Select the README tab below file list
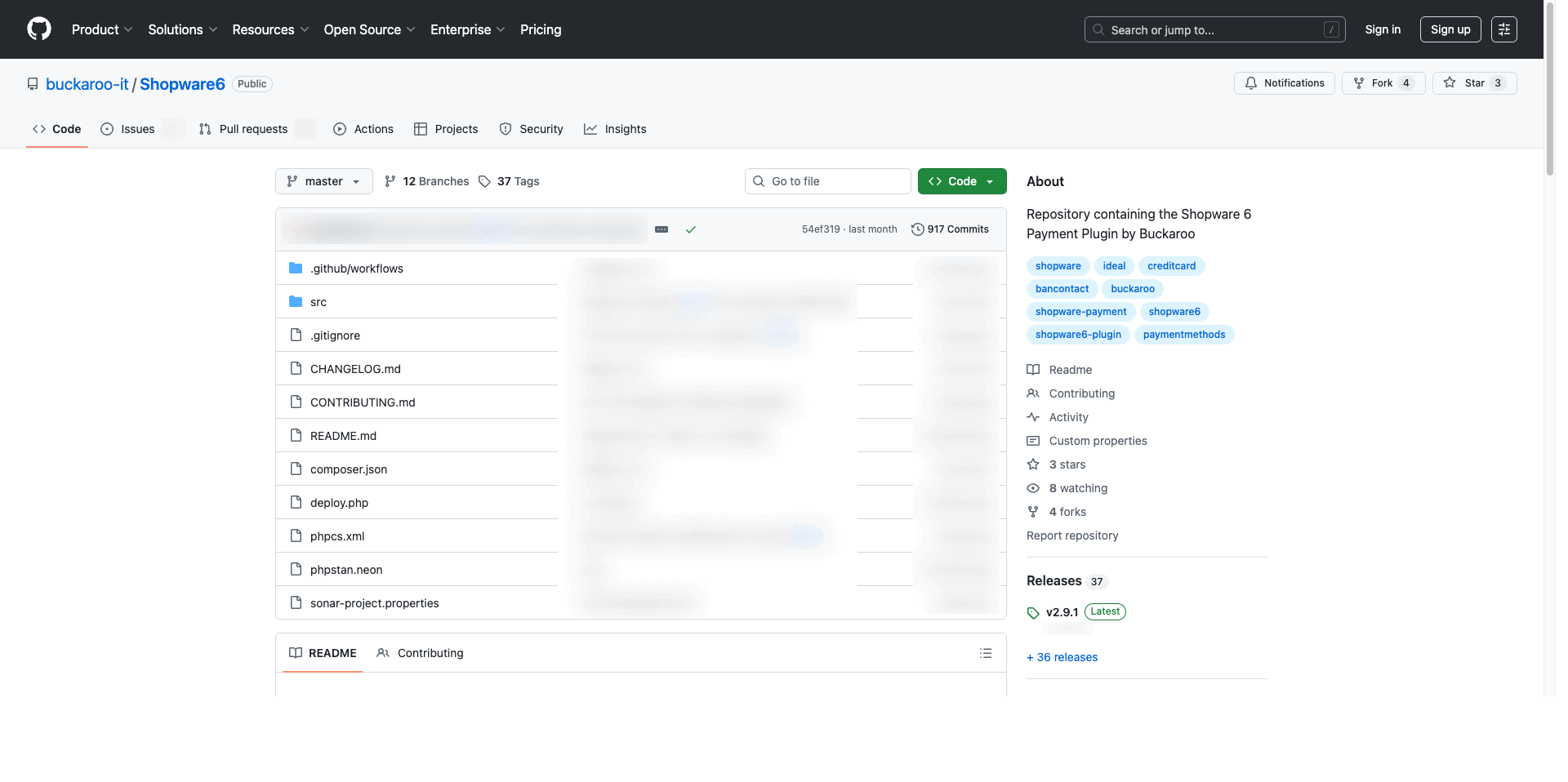Screen dimensions: 1568x782 click(323, 653)
